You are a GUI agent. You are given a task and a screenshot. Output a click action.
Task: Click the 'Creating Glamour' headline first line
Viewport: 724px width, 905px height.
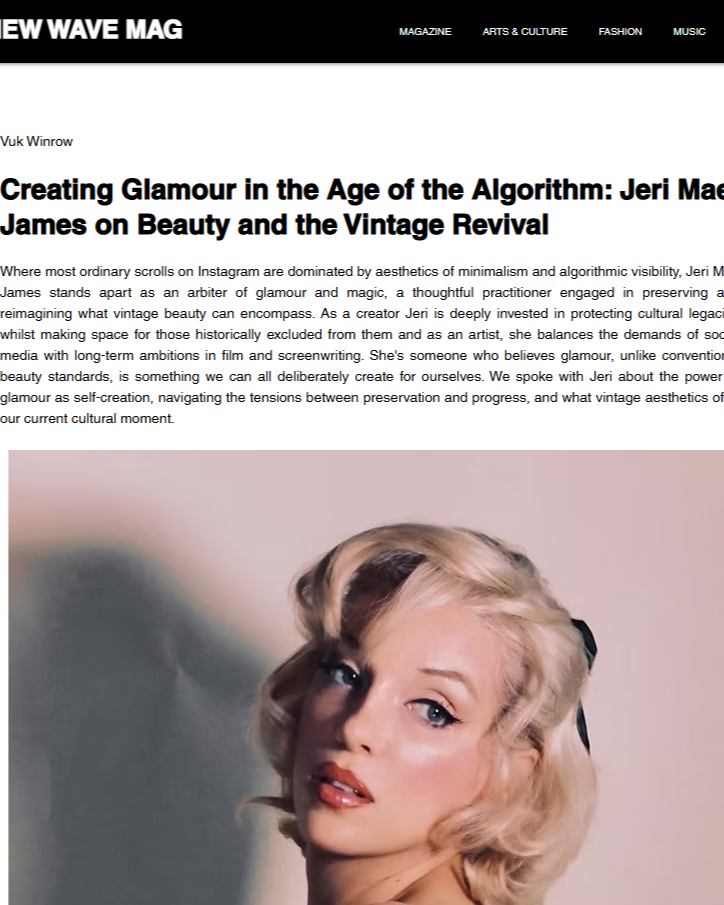362,190
